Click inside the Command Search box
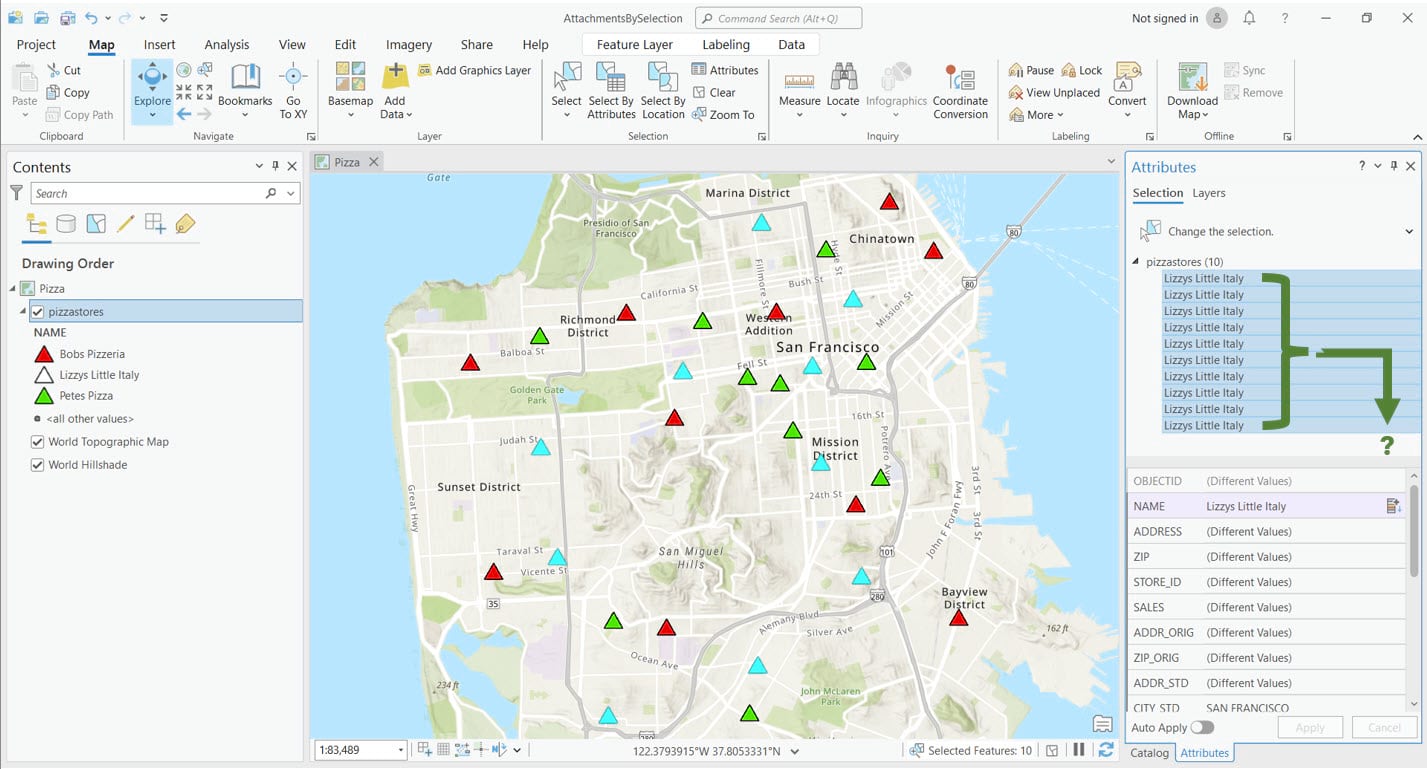Image resolution: width=1427 pixels, height=769 pixels. click(775, 17)
